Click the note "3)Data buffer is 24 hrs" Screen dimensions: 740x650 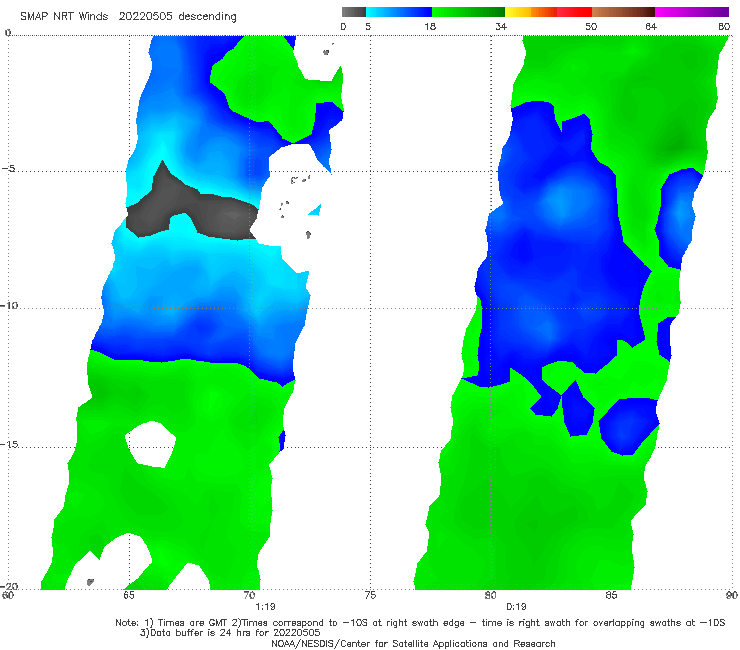[230, 633]
